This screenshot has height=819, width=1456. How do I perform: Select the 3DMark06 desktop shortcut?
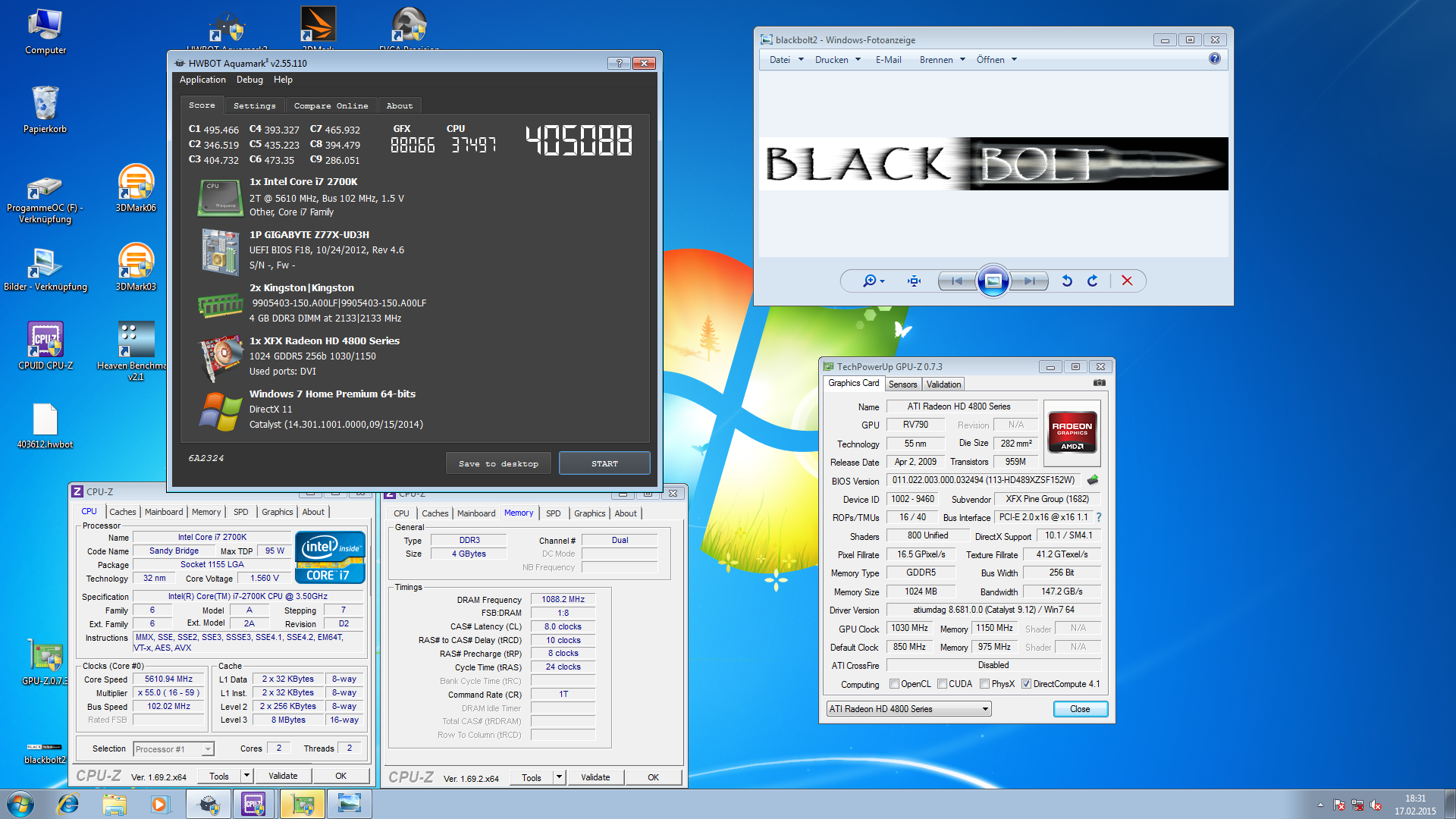[136, 188]
